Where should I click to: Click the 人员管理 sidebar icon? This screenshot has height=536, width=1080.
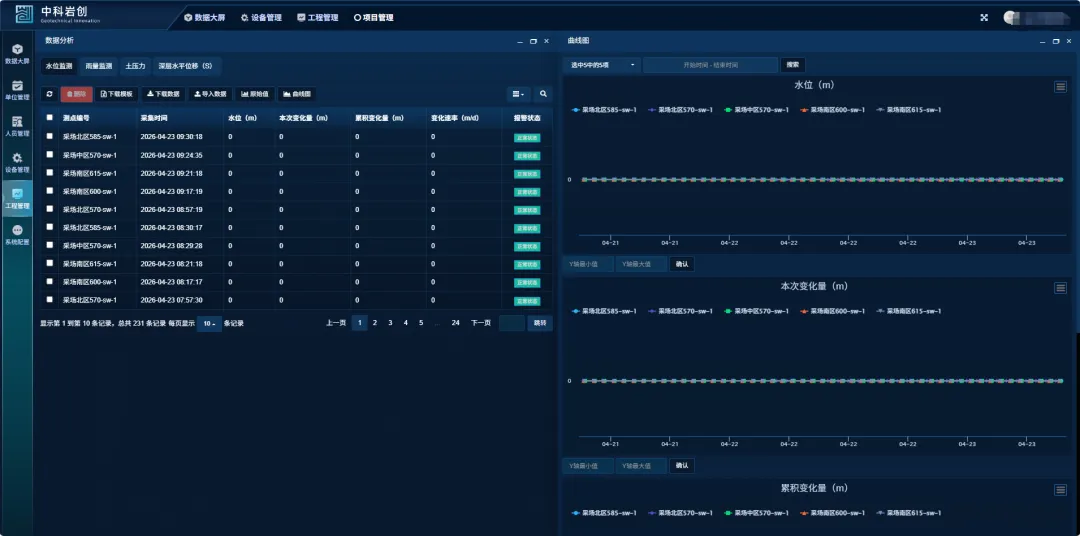tap(16, 125)
